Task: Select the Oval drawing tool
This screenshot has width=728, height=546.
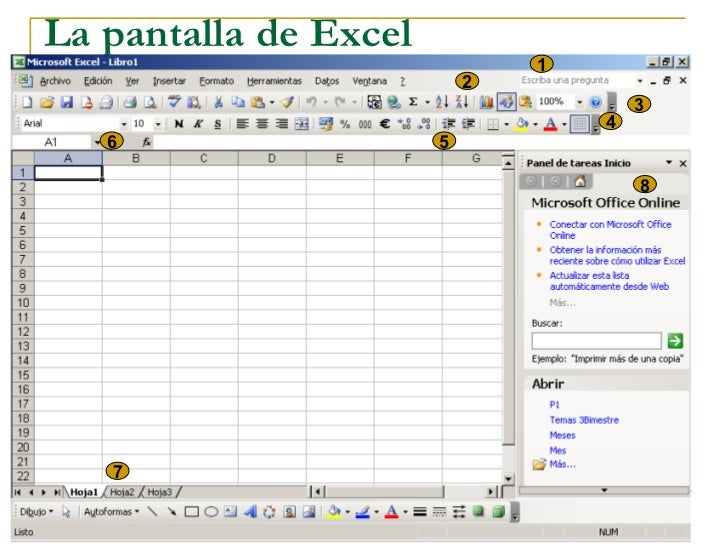Action: [211, 512]
